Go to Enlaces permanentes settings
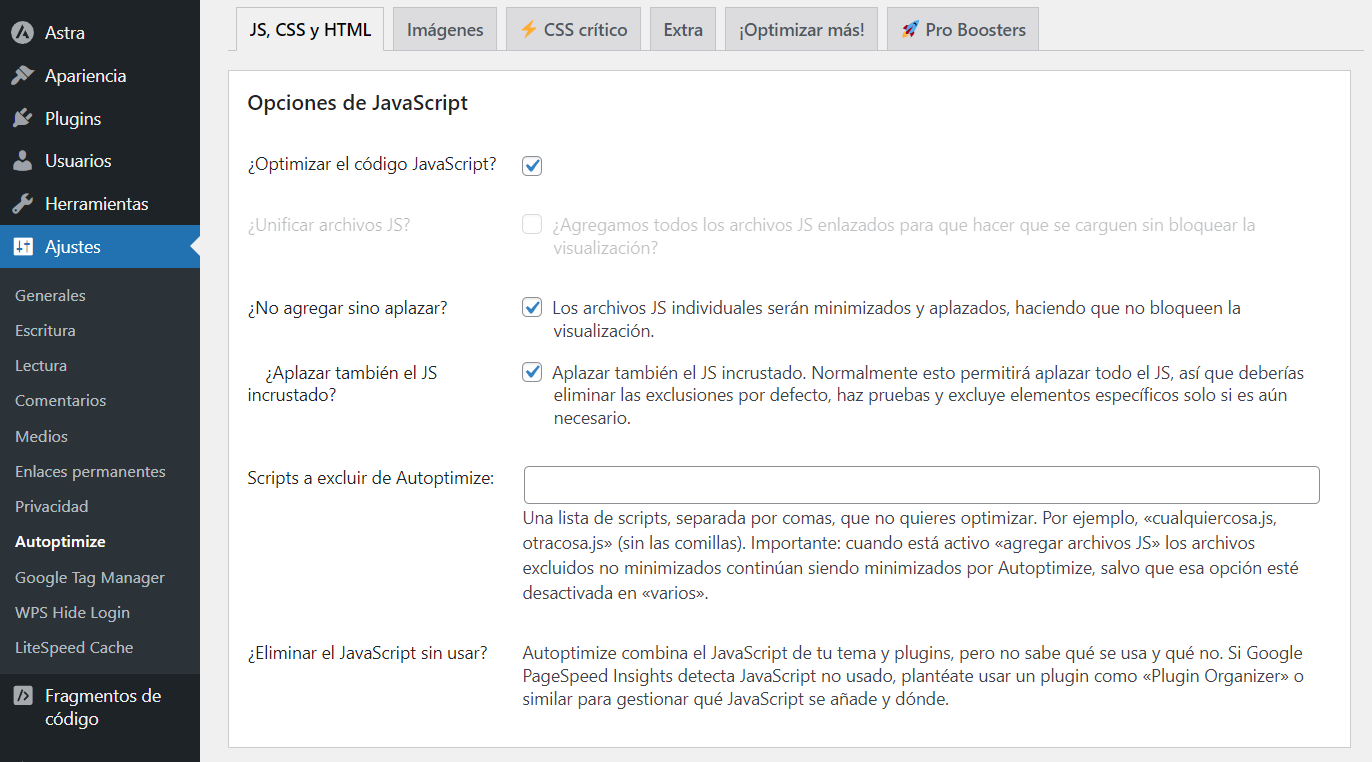Screen dimensions: 1372x762 (89, 470)
